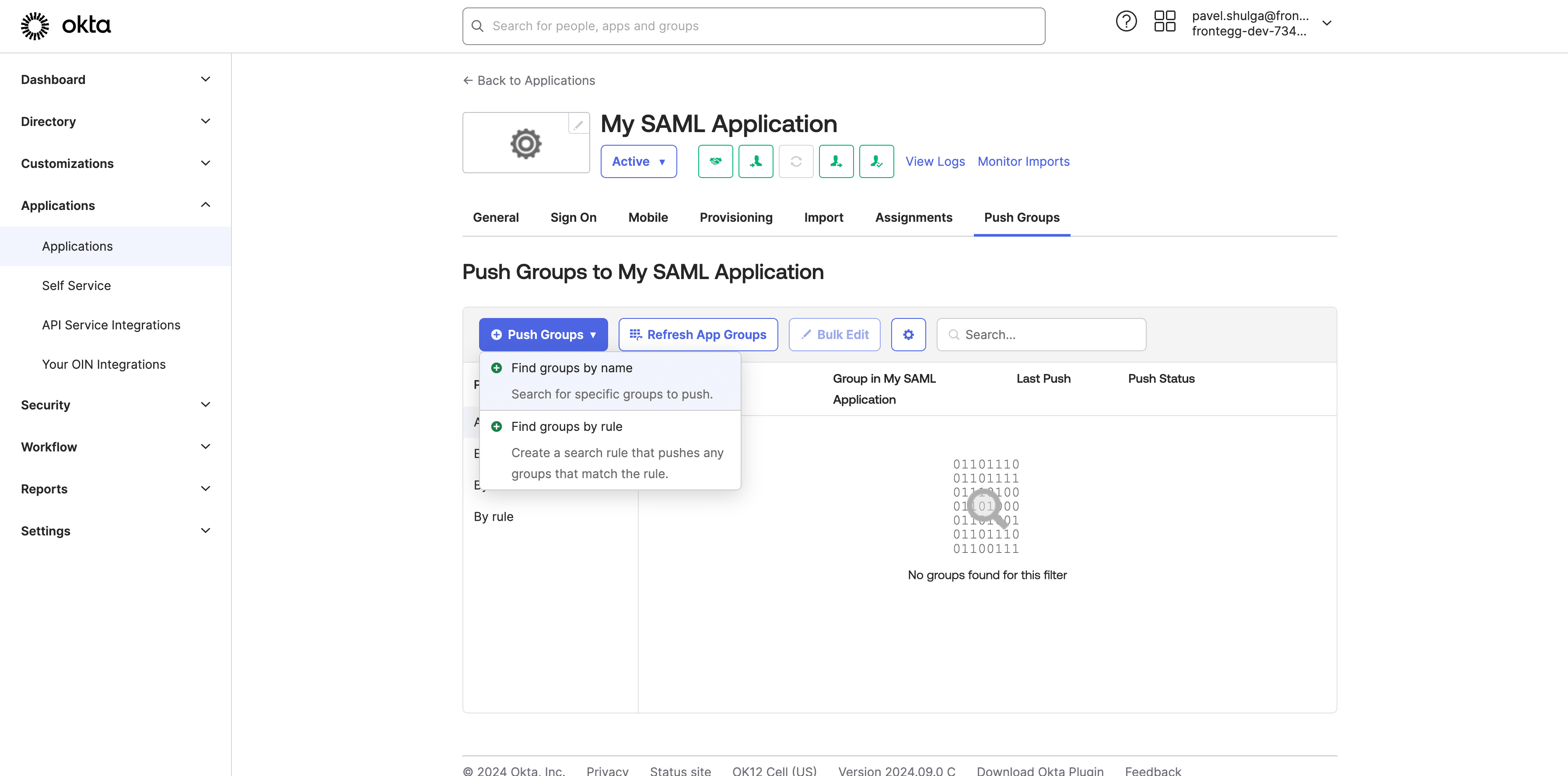Expand the Directory sidebar section

[115, 122]
